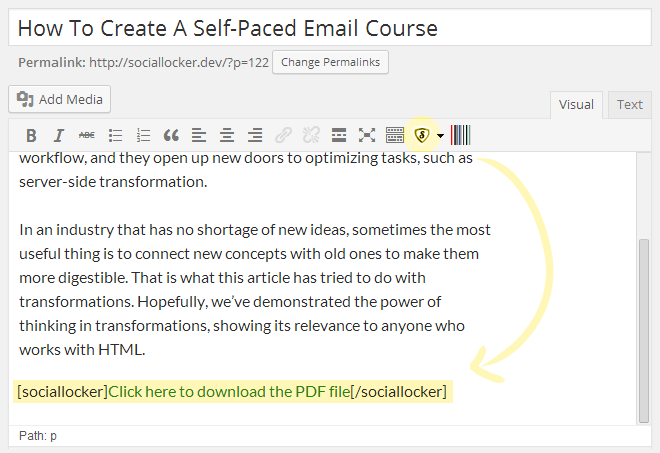Image resolution: width=660 pixels, height=453 pixels.
Task: Apply italic formatting
Action: click(x=59, y=135)
